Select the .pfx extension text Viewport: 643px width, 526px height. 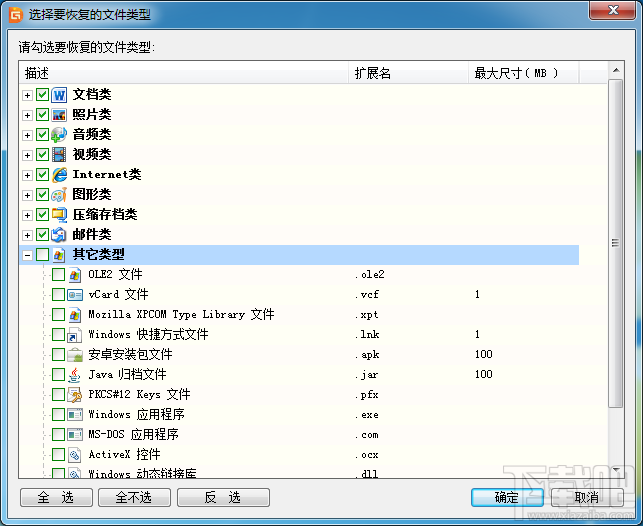pyautogui.click(x=367, y=395)
